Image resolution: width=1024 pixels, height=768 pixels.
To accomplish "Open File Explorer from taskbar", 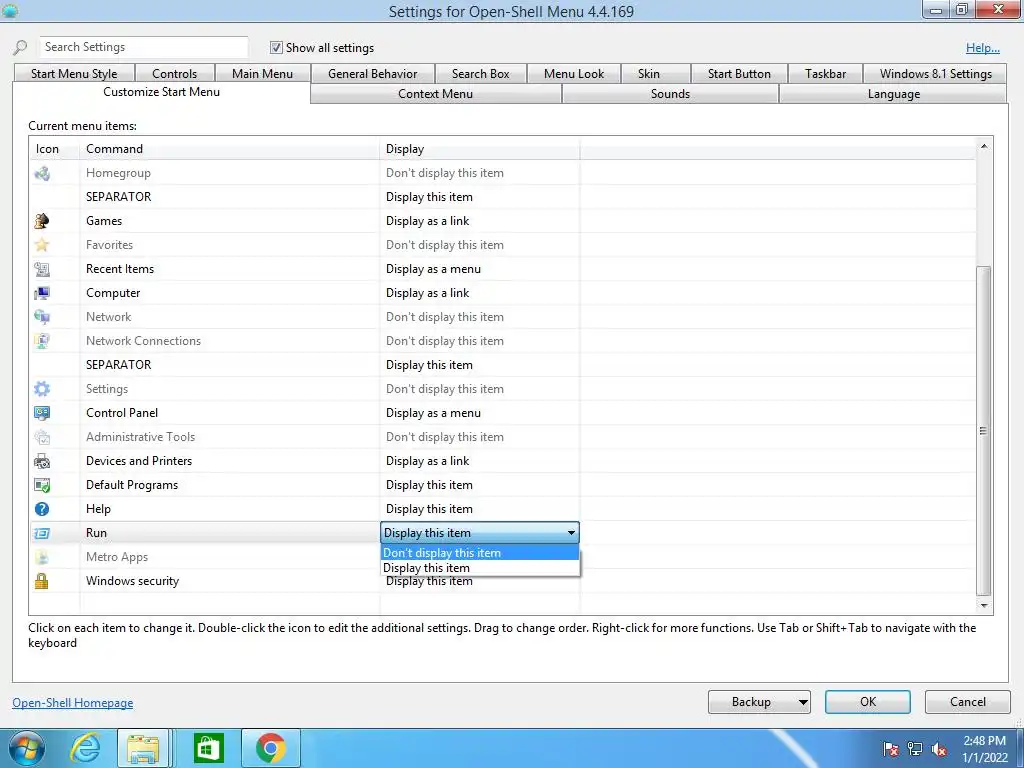I will tap(143, 748).
